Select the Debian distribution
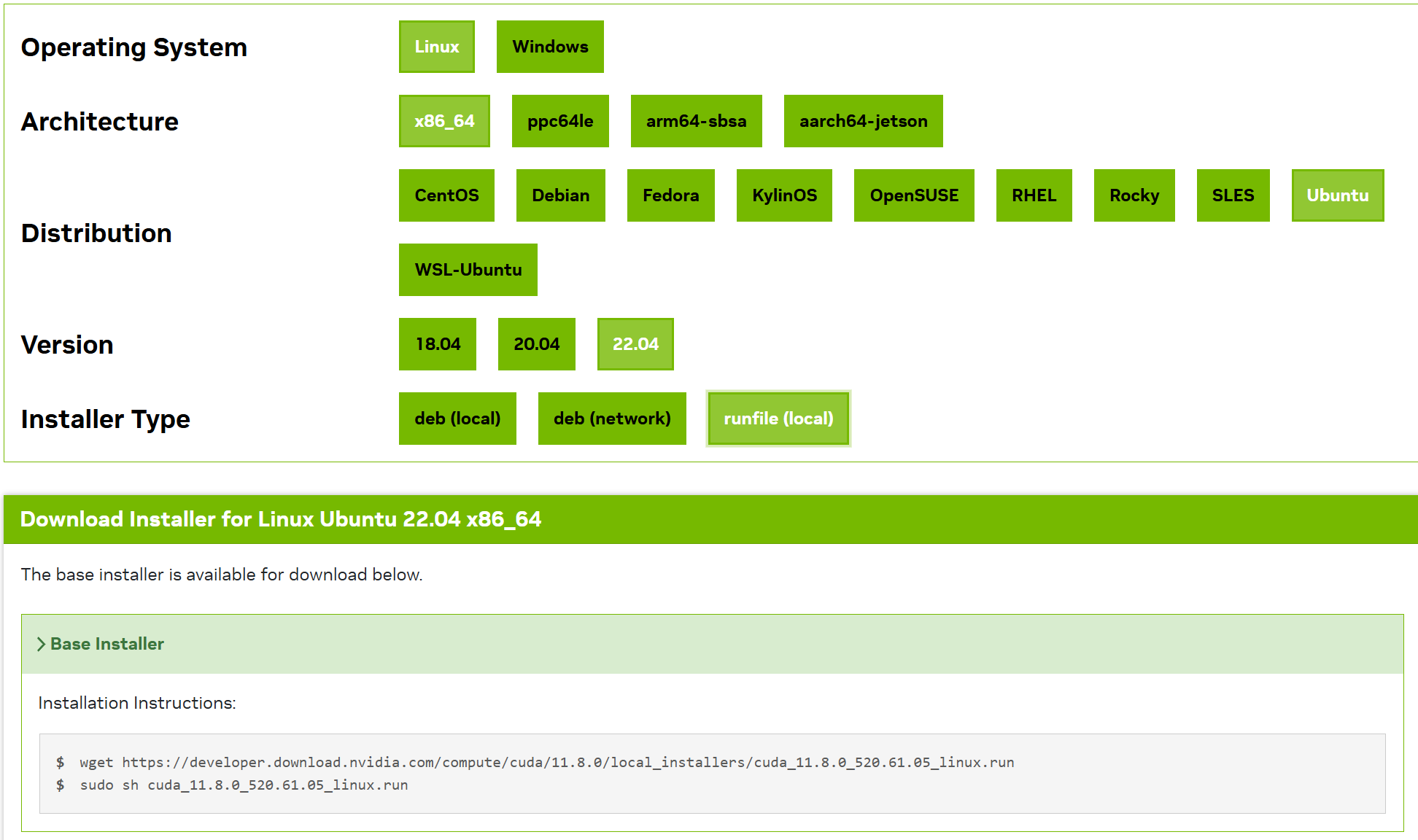The image size is (1418, 840). click(561, 195)
